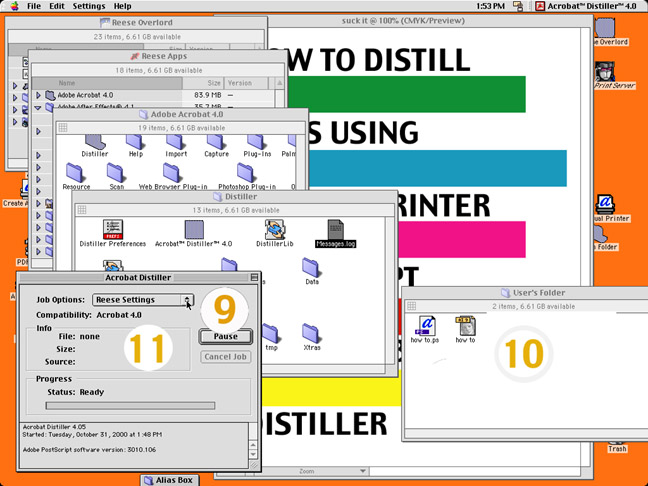This screenshot has height=486, width=648.
Task: Click the Distiller progress bar
Action: (x=130, y=405)
